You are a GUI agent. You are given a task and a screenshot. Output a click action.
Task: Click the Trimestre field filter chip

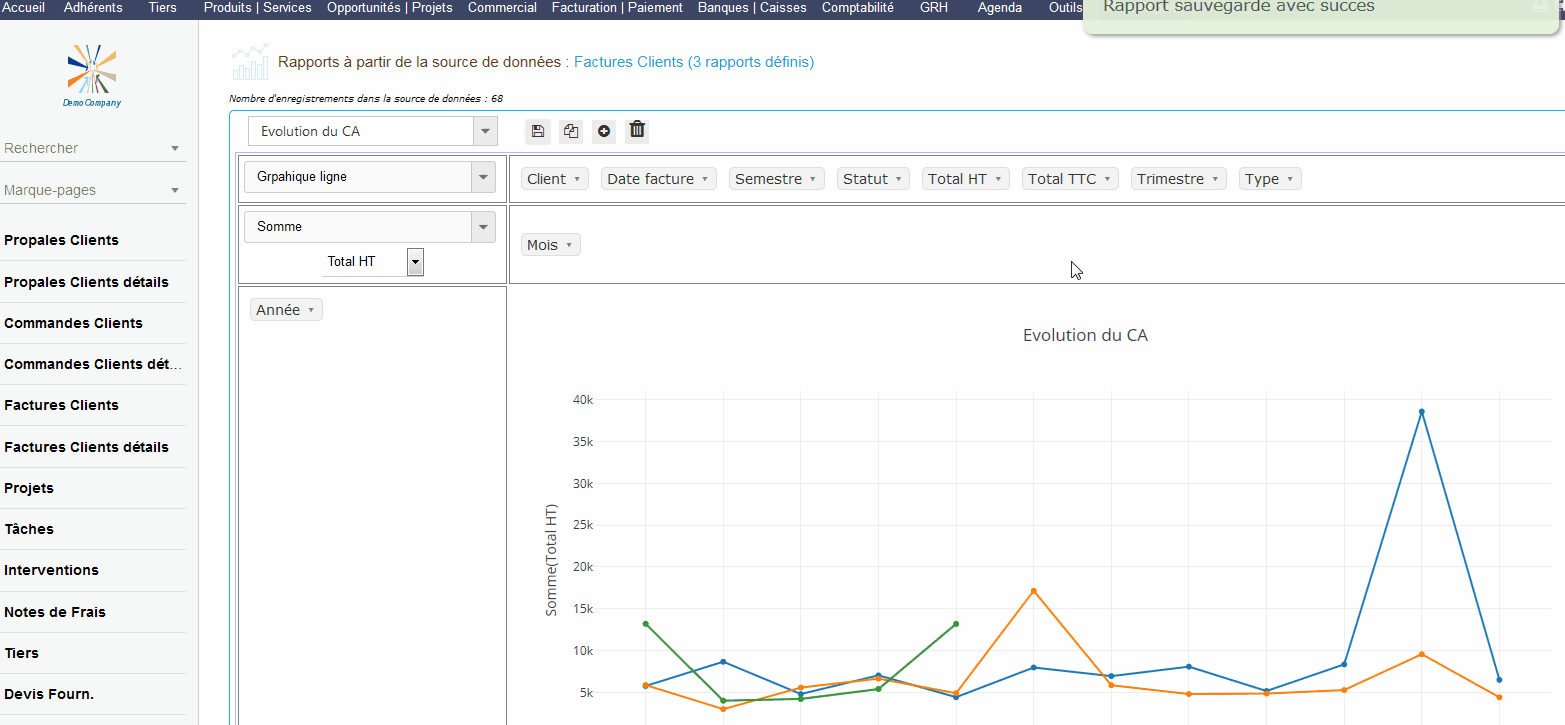click(1179, 179)
